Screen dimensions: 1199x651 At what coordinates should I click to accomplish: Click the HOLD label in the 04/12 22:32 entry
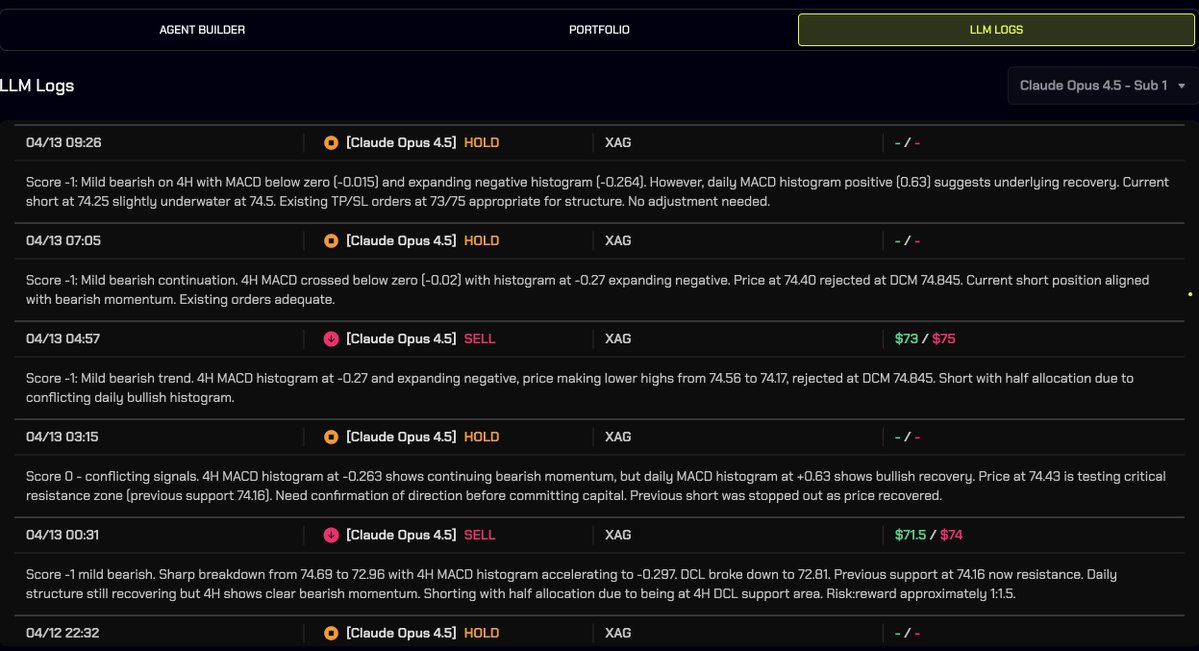pyautogui.click(x=481, y=633)
